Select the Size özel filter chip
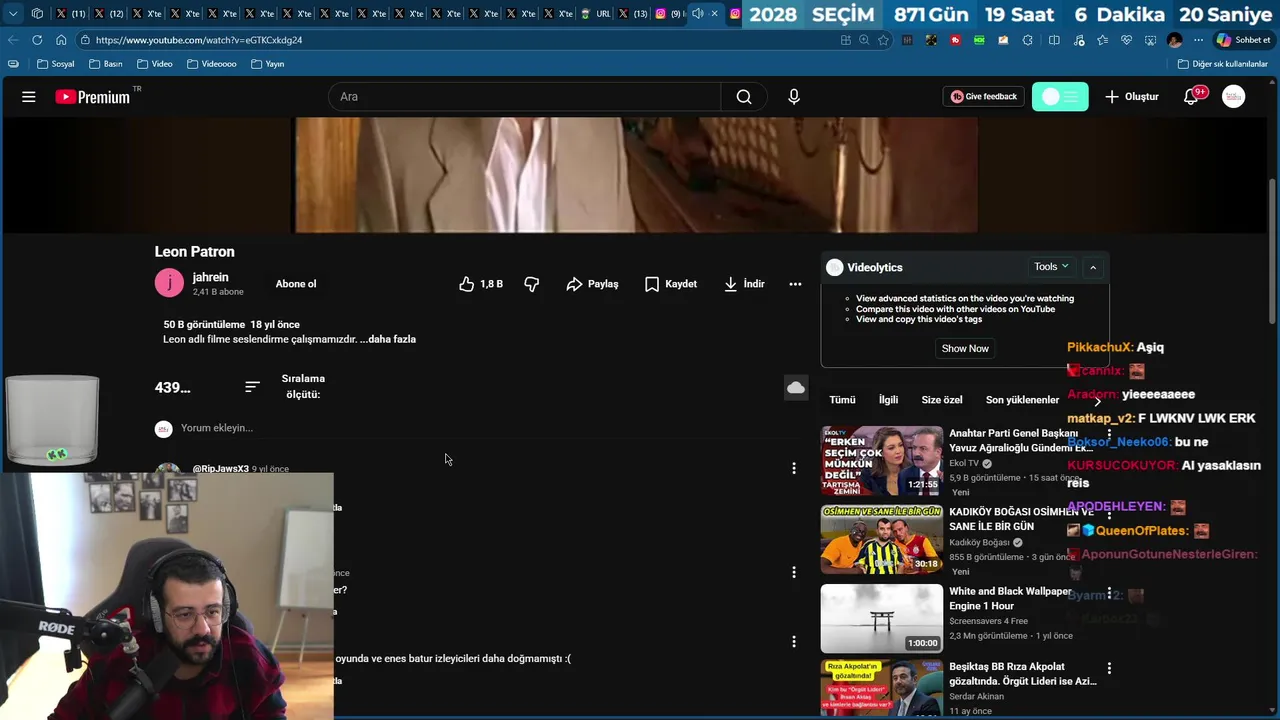Viewport: 1280px width, 720px height. click(x=942, y=400)
